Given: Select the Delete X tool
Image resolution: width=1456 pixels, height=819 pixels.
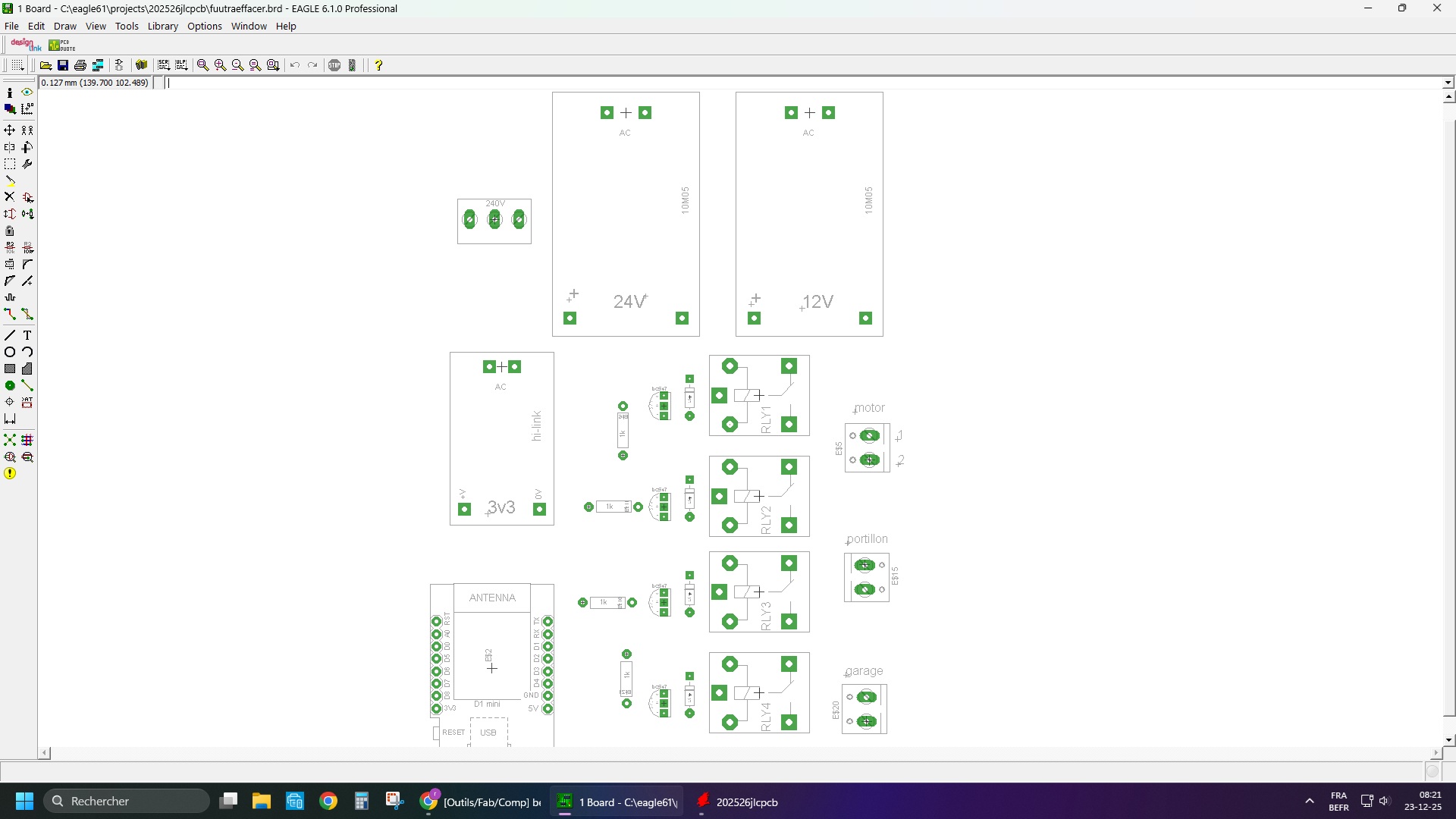Looking at the screenshot, I should point(10,197).
